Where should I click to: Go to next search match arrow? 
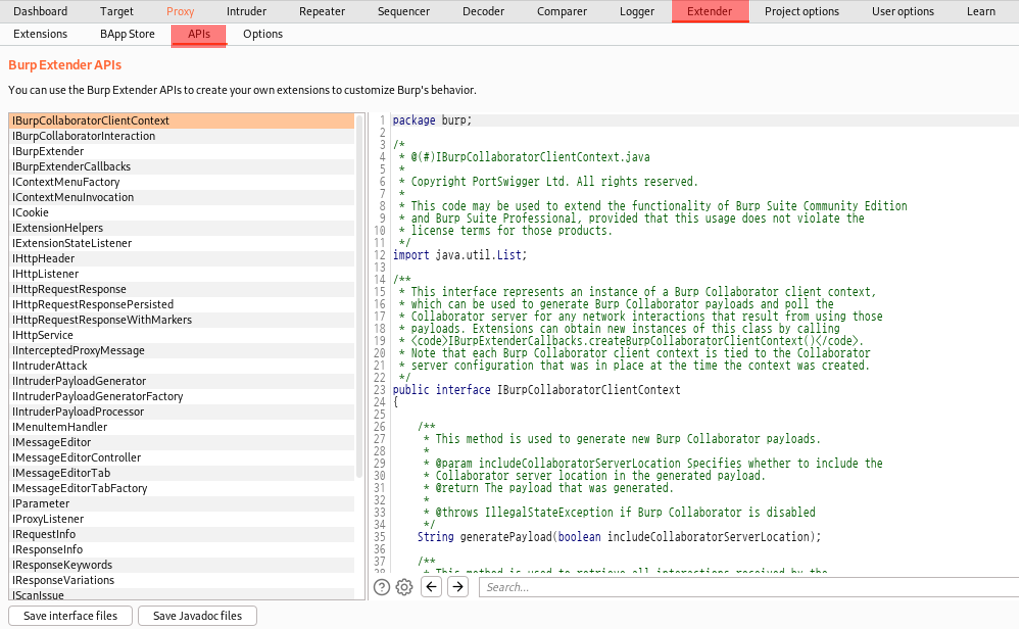pyautogui.click(x=458, y=587)
